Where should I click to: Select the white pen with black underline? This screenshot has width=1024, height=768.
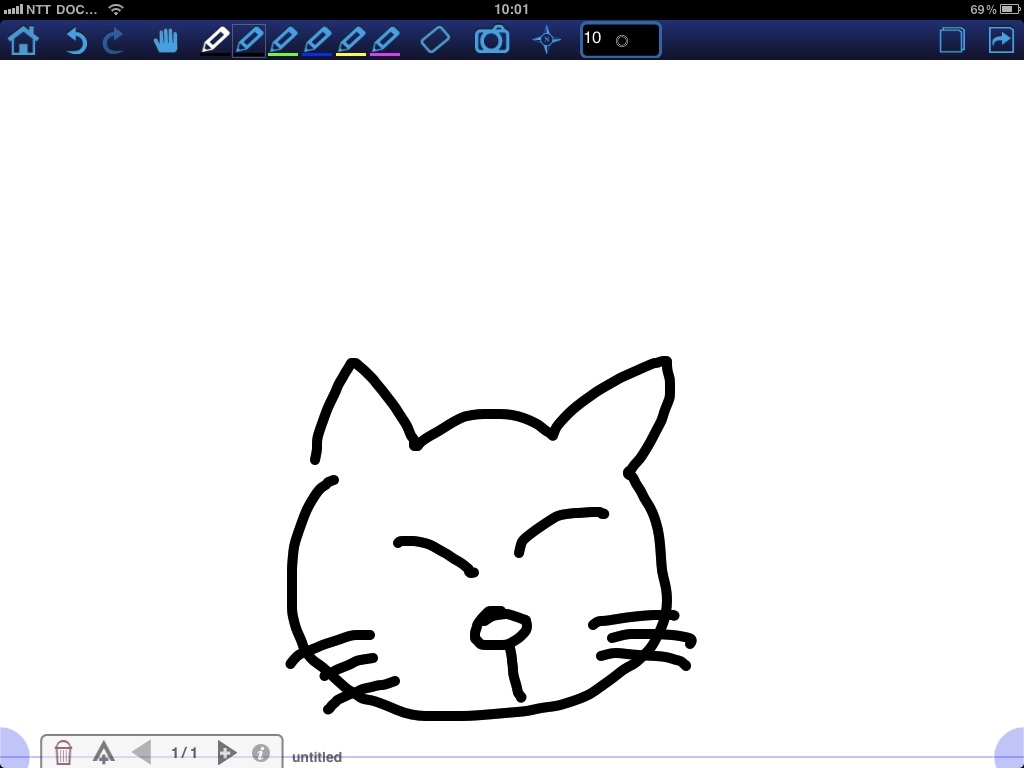pos(215,40)
